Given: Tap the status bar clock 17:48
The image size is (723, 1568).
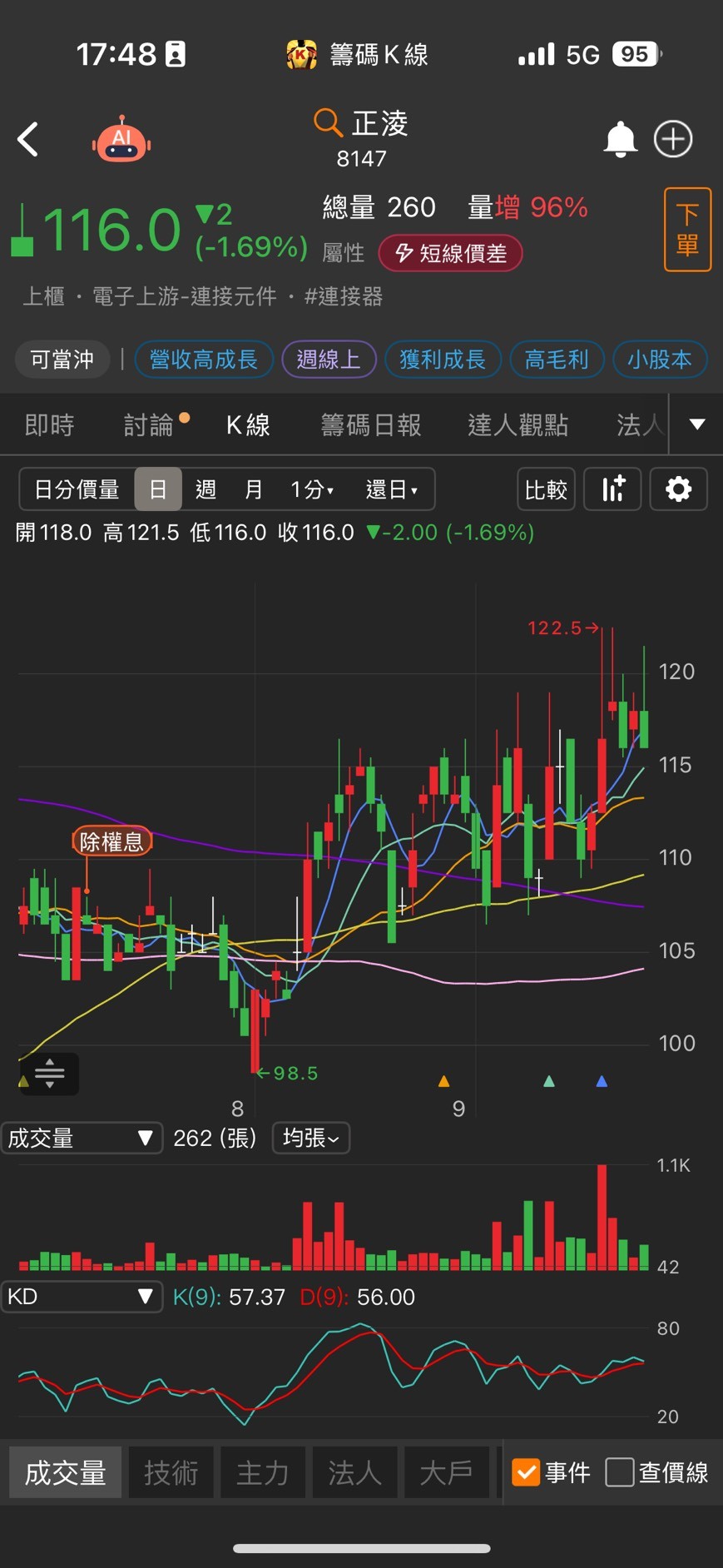Looking at the screenshot, I should [x=116, y=55].
